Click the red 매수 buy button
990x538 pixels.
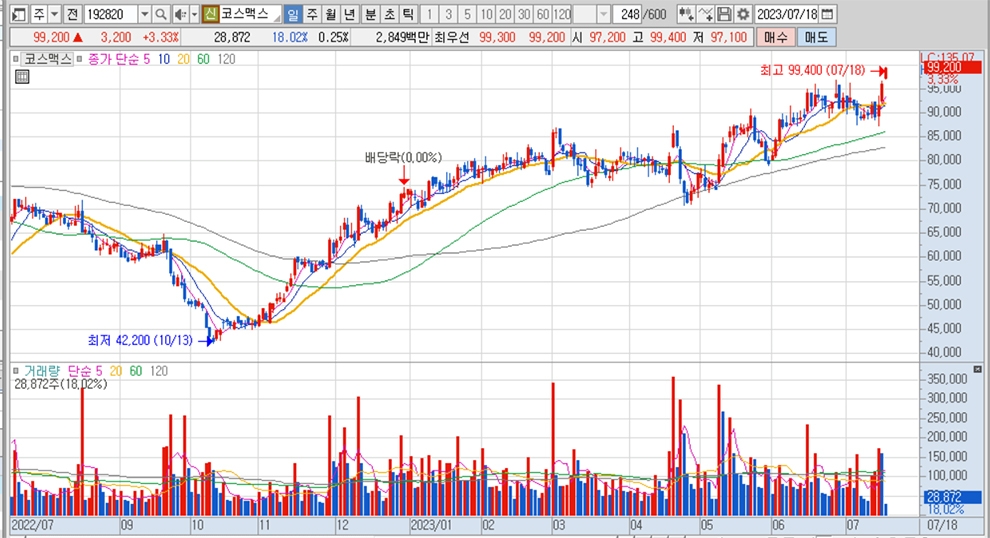point(775,36)
